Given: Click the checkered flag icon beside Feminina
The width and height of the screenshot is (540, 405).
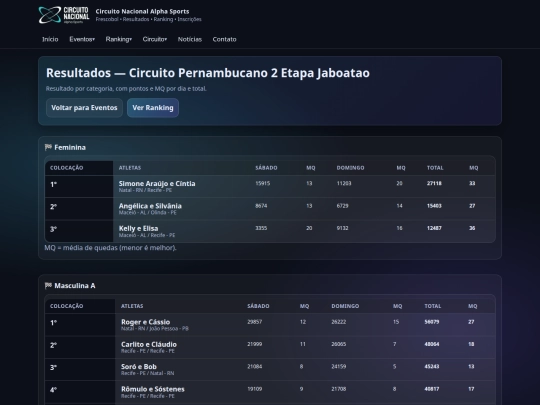Looking at the screenshot, I should tap(48, 147).
